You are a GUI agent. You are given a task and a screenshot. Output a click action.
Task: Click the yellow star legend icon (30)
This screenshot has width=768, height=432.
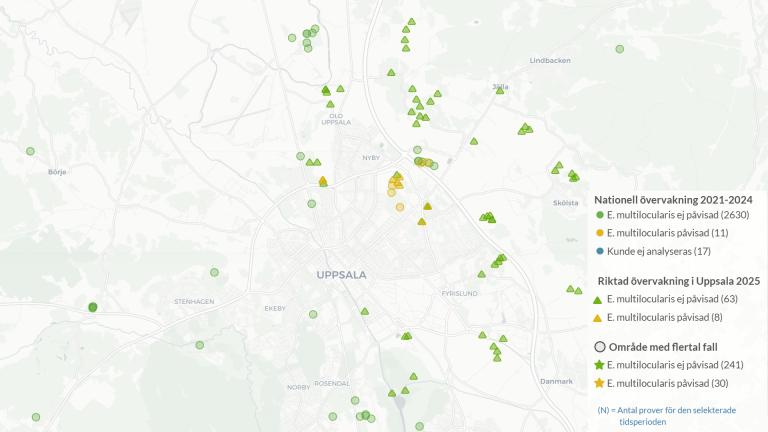point(599,383)
